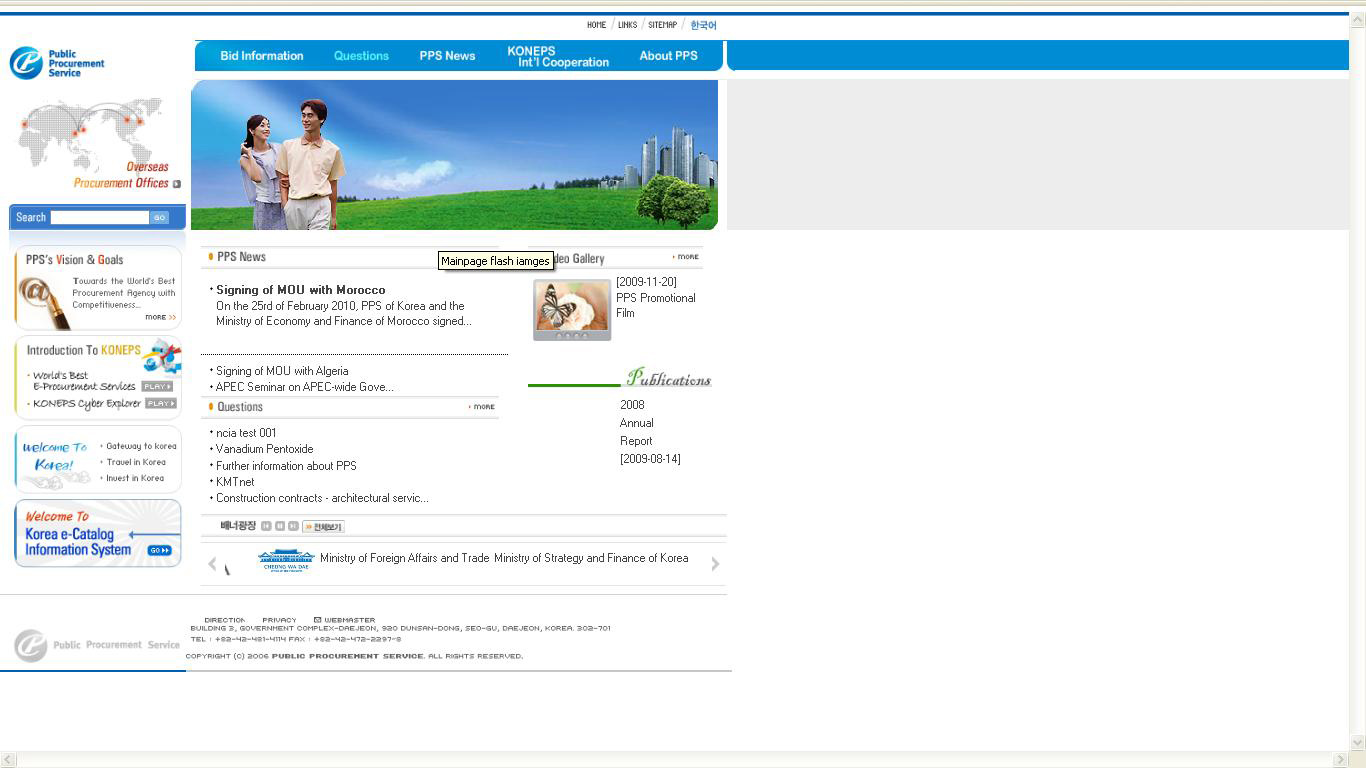Open the KMTnet question

coord(235,482)
